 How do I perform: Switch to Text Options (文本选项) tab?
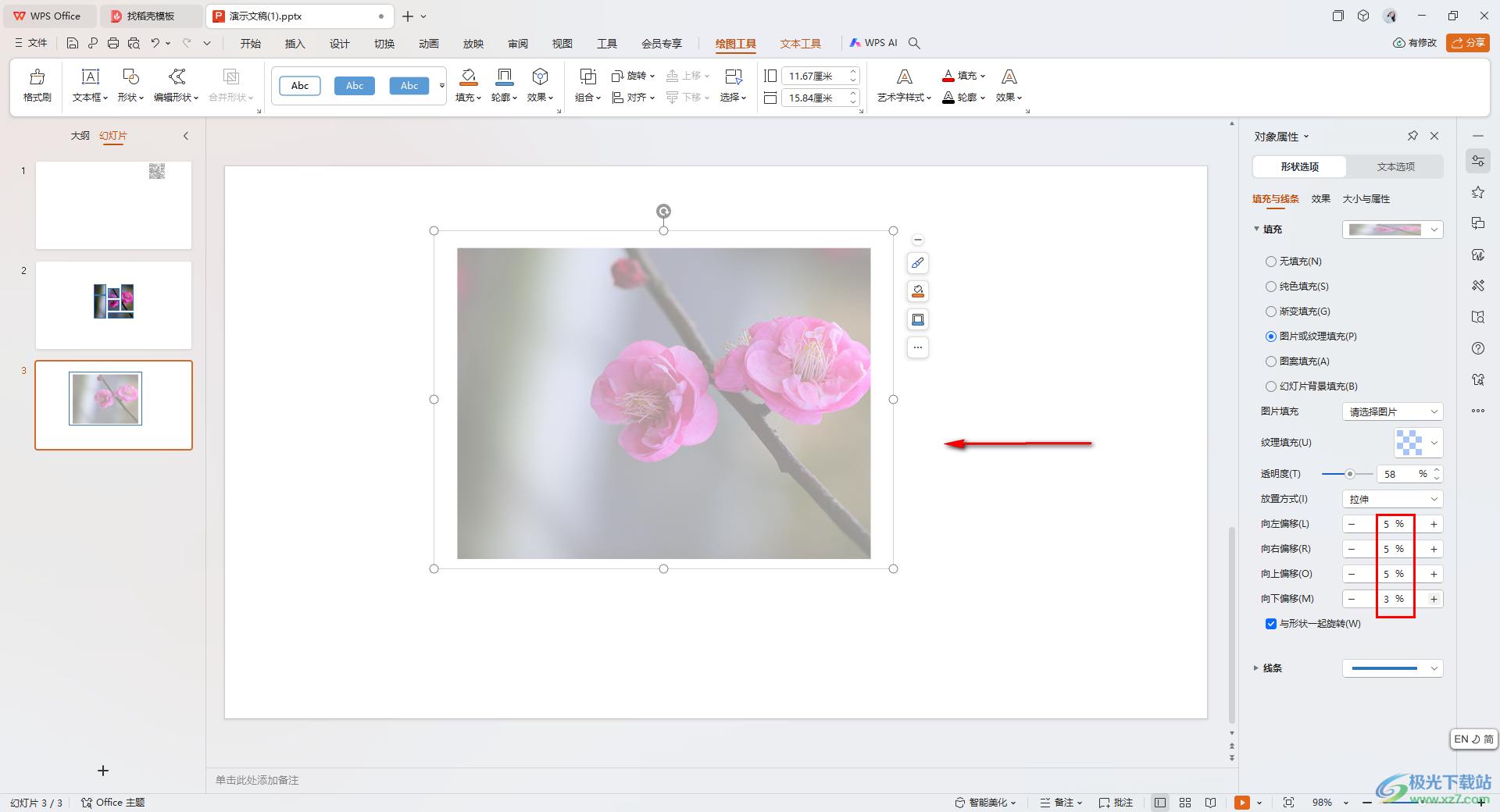[x=1395, y=167]
